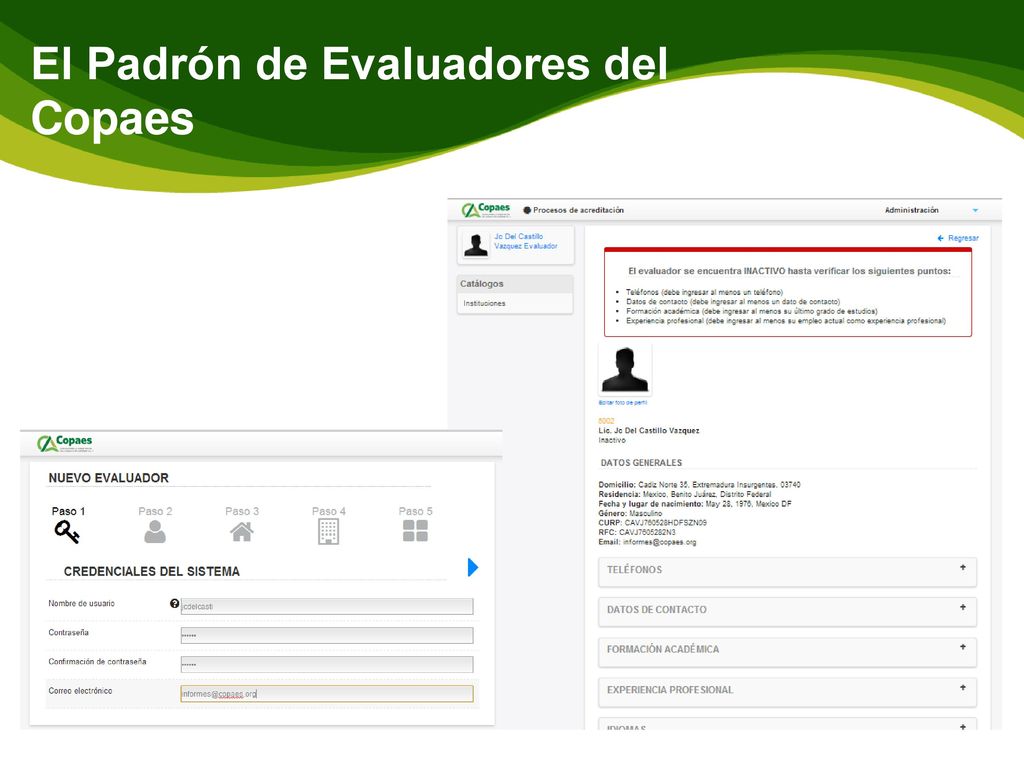The image size is (1024, 768).
Task: Click the Paso 3 step label
Action: click(x=242, y=511)
